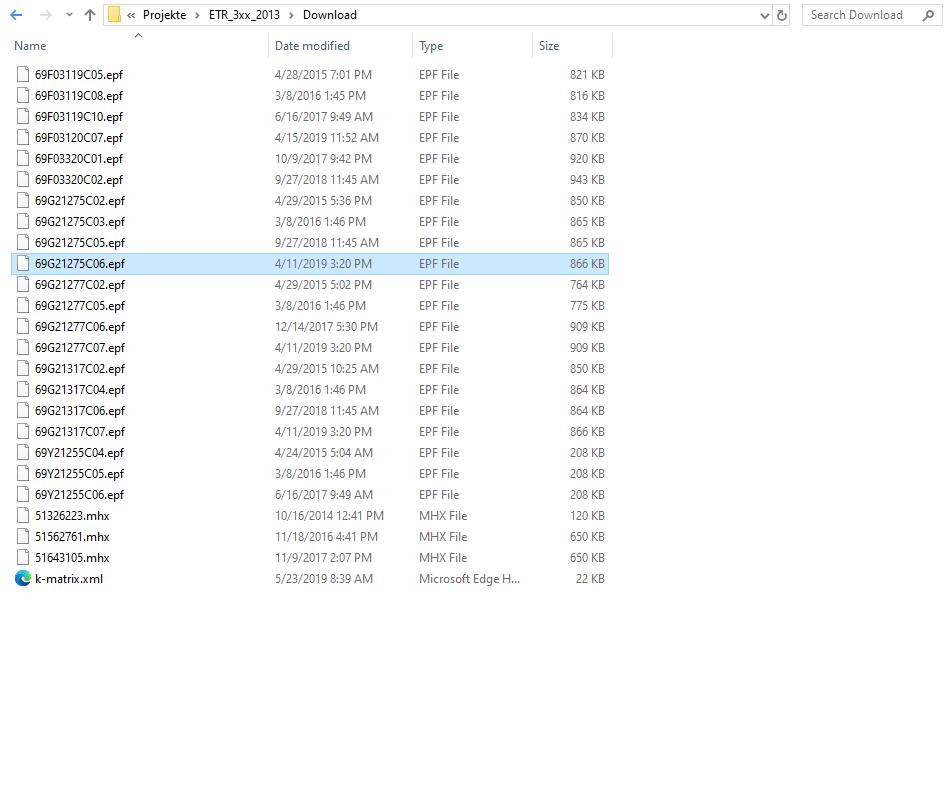Select file name 69Y21255C06.epf
Screen dimensions: 950x802
point(79,494)
